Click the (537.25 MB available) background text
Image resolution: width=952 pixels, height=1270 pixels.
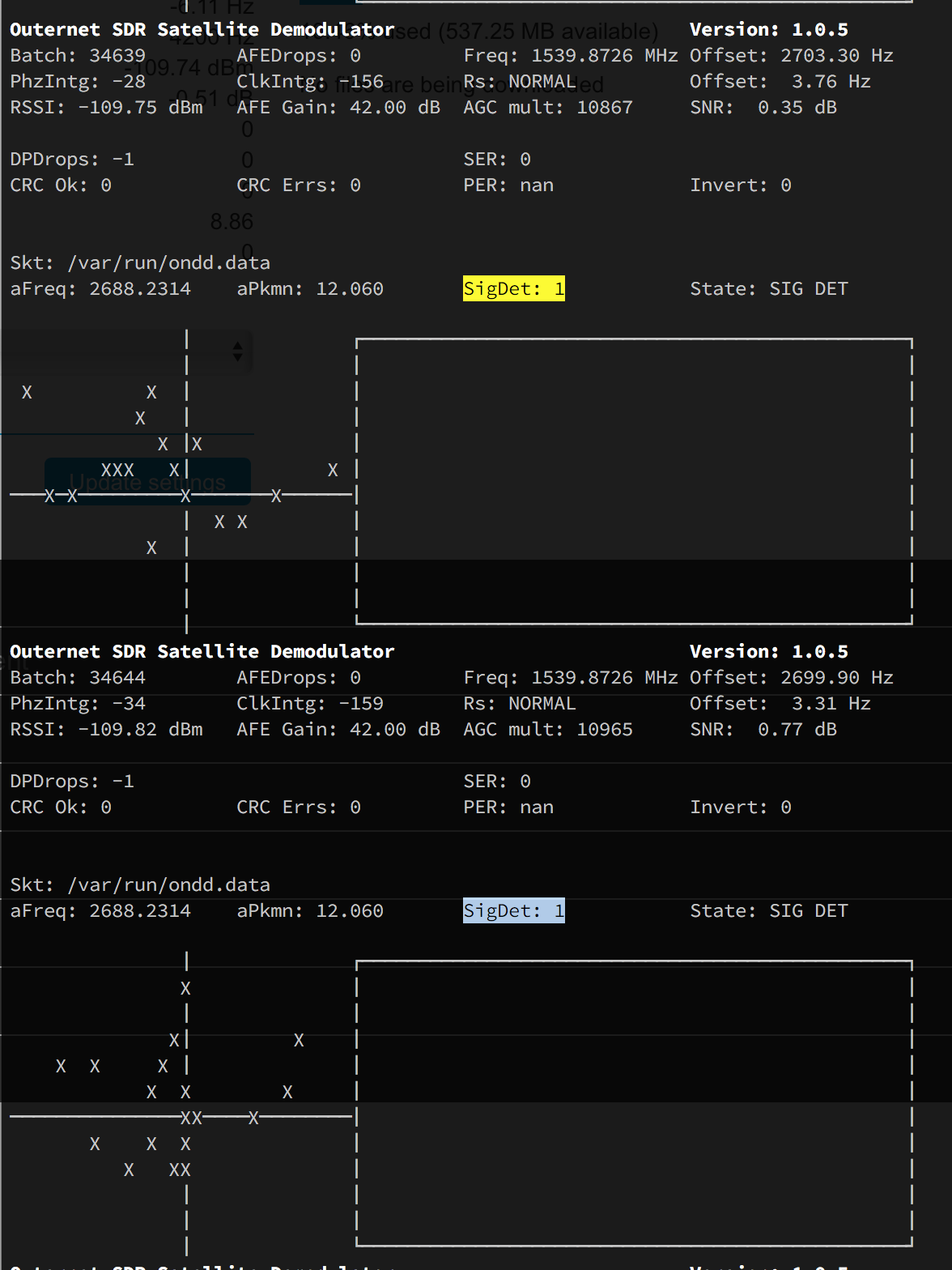click(548, 32)
